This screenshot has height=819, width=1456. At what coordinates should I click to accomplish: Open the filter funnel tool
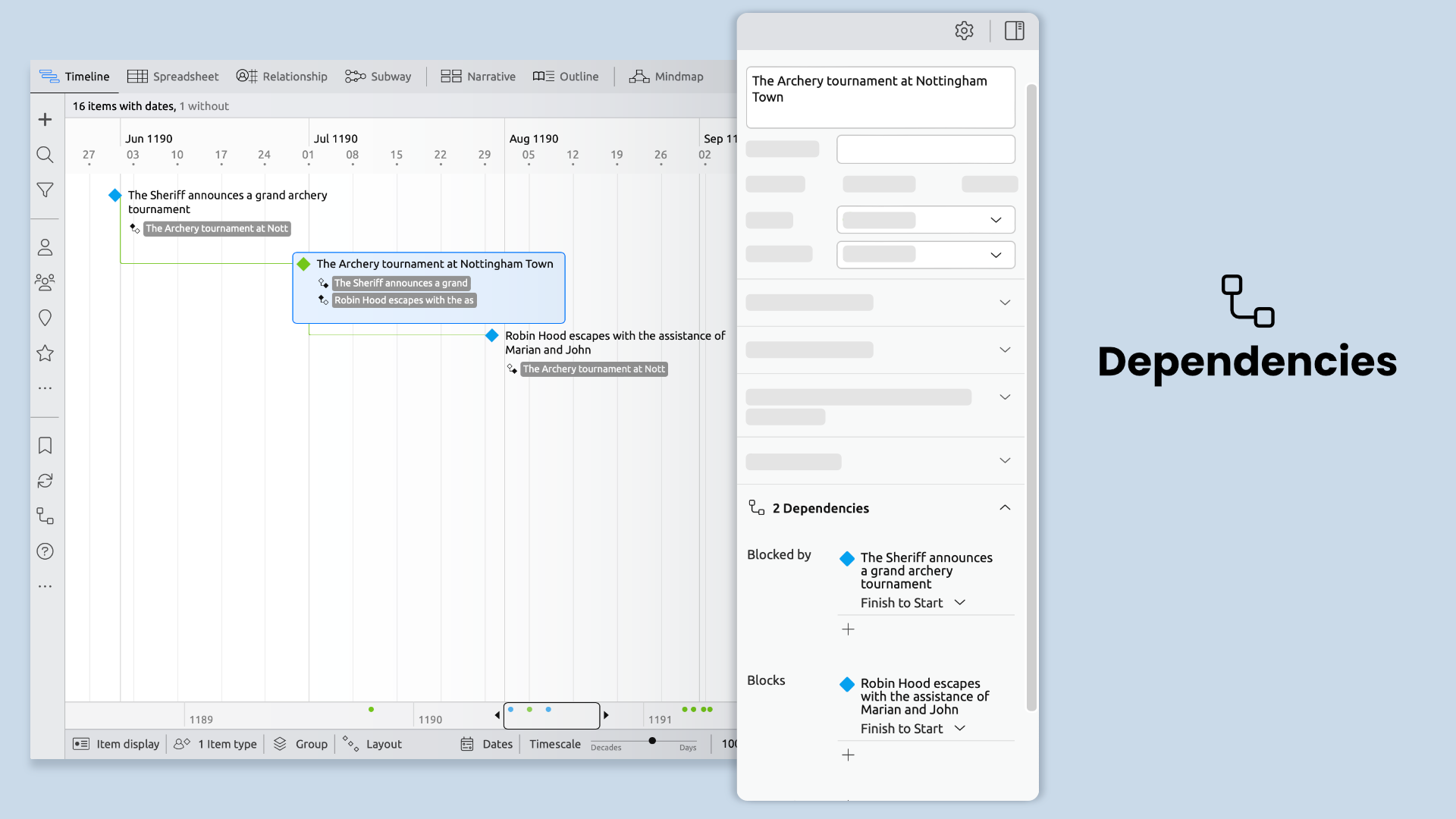coord(45,190)
